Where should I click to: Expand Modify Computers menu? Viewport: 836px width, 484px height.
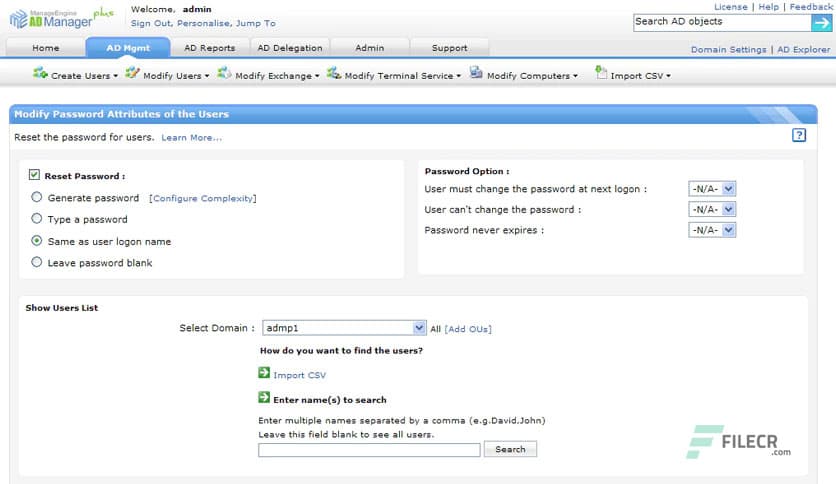pos(575,76)
